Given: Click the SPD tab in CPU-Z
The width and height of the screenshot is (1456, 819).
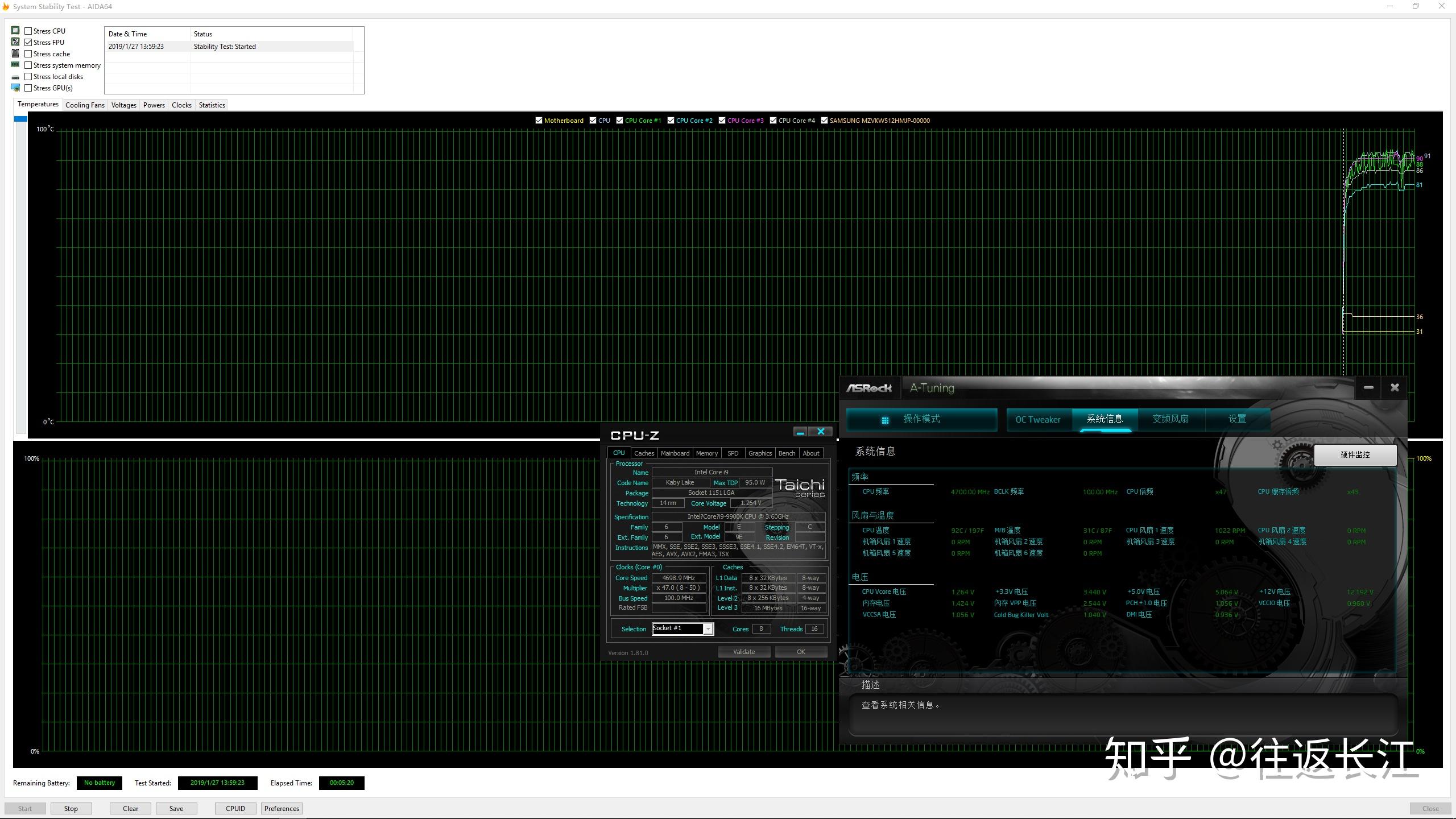Looking at the screenshot, I should 733,453.
